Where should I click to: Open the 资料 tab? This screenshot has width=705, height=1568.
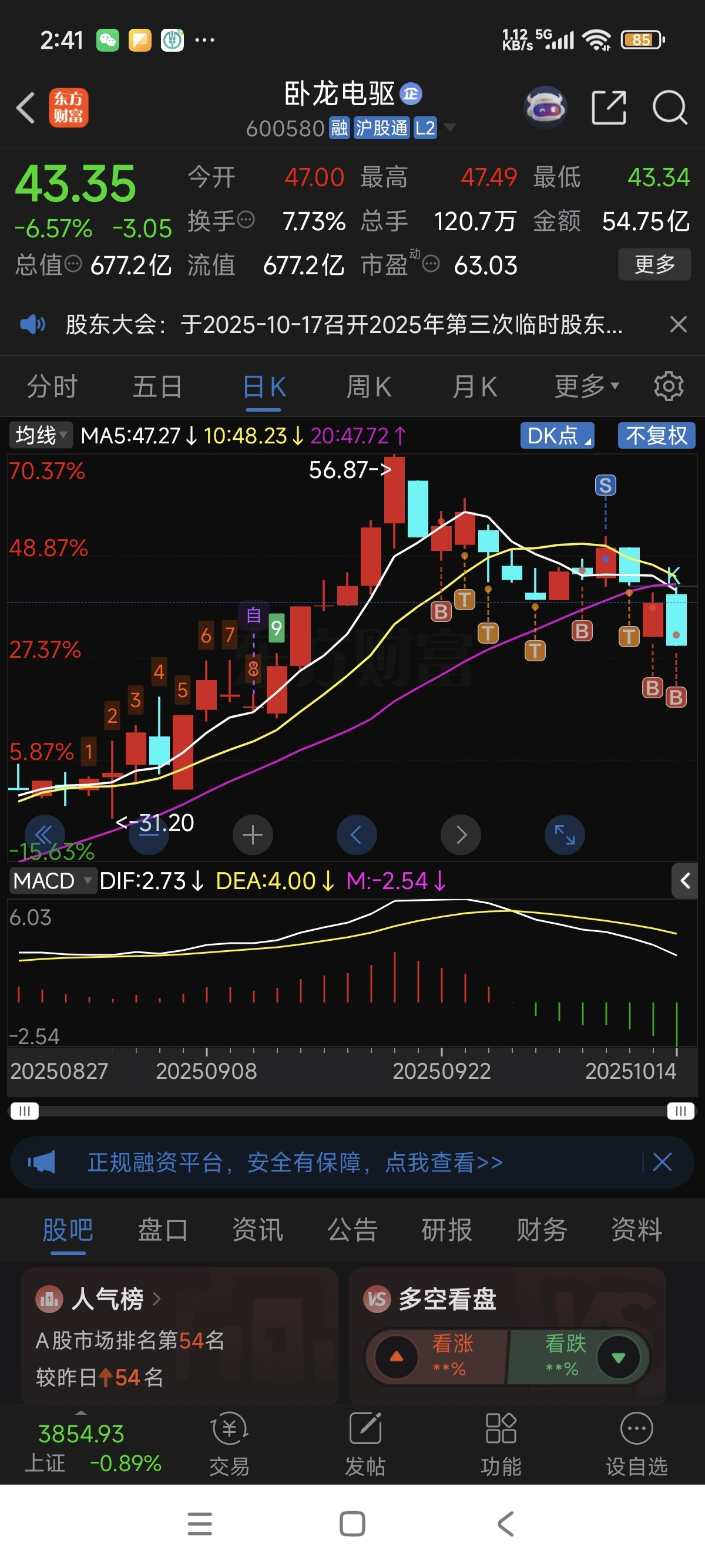637,1230
